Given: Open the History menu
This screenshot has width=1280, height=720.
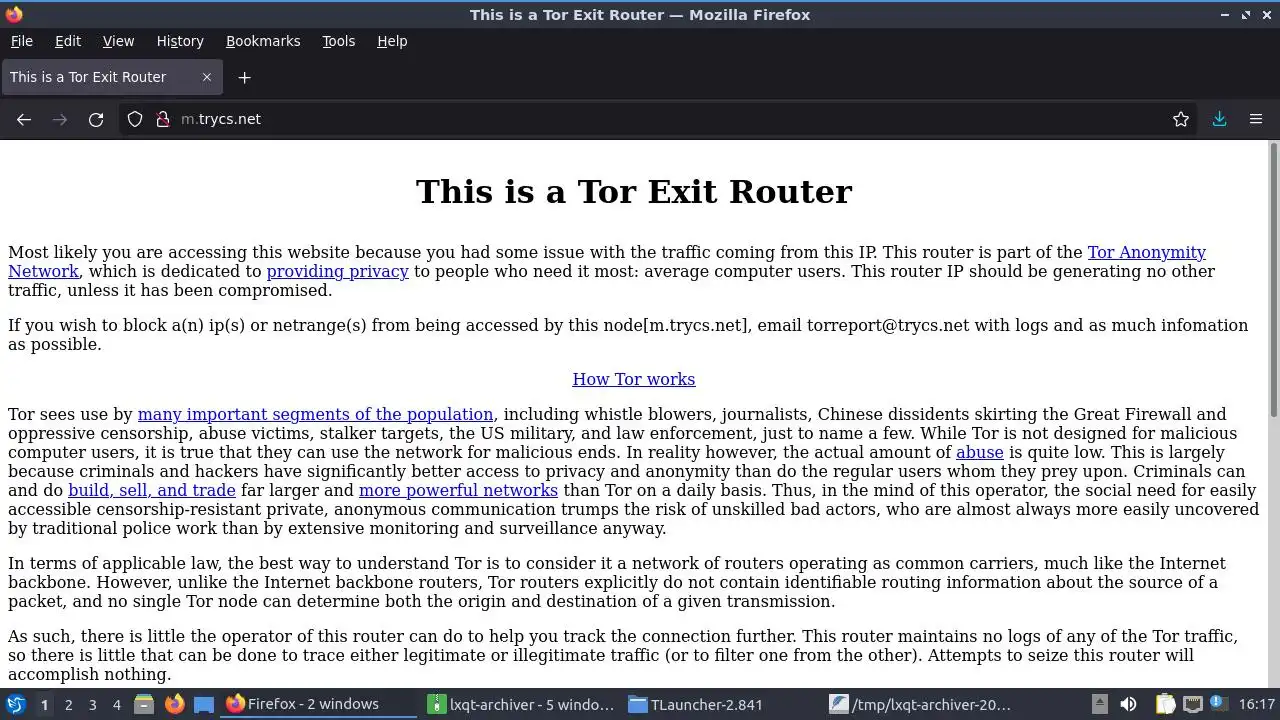Looking at the screenshot, I should click(180, 41).
